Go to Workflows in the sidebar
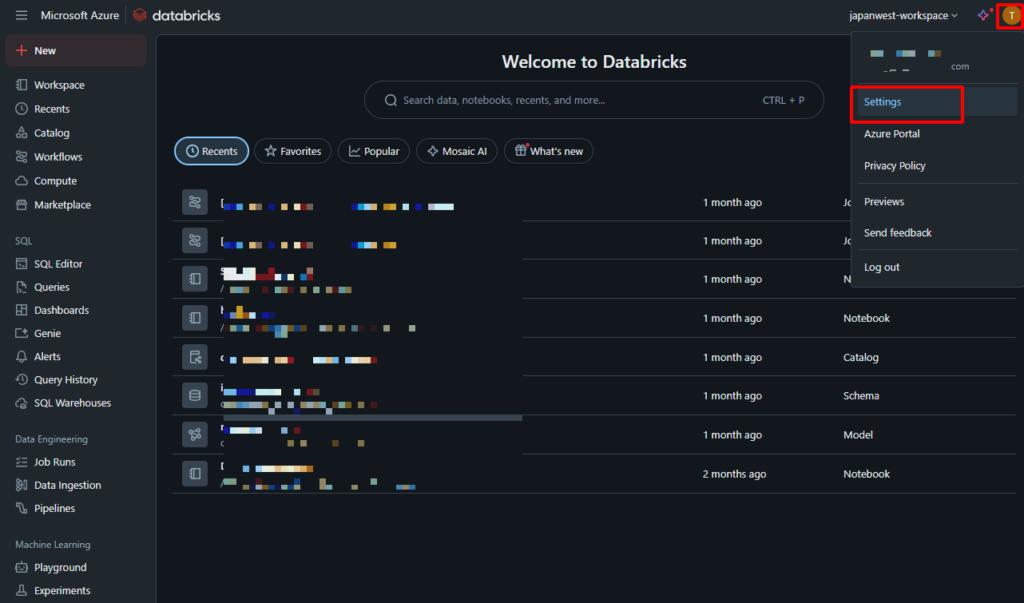Image resolution: width=1024 pixels, height=603 pixels. (58, 157)
